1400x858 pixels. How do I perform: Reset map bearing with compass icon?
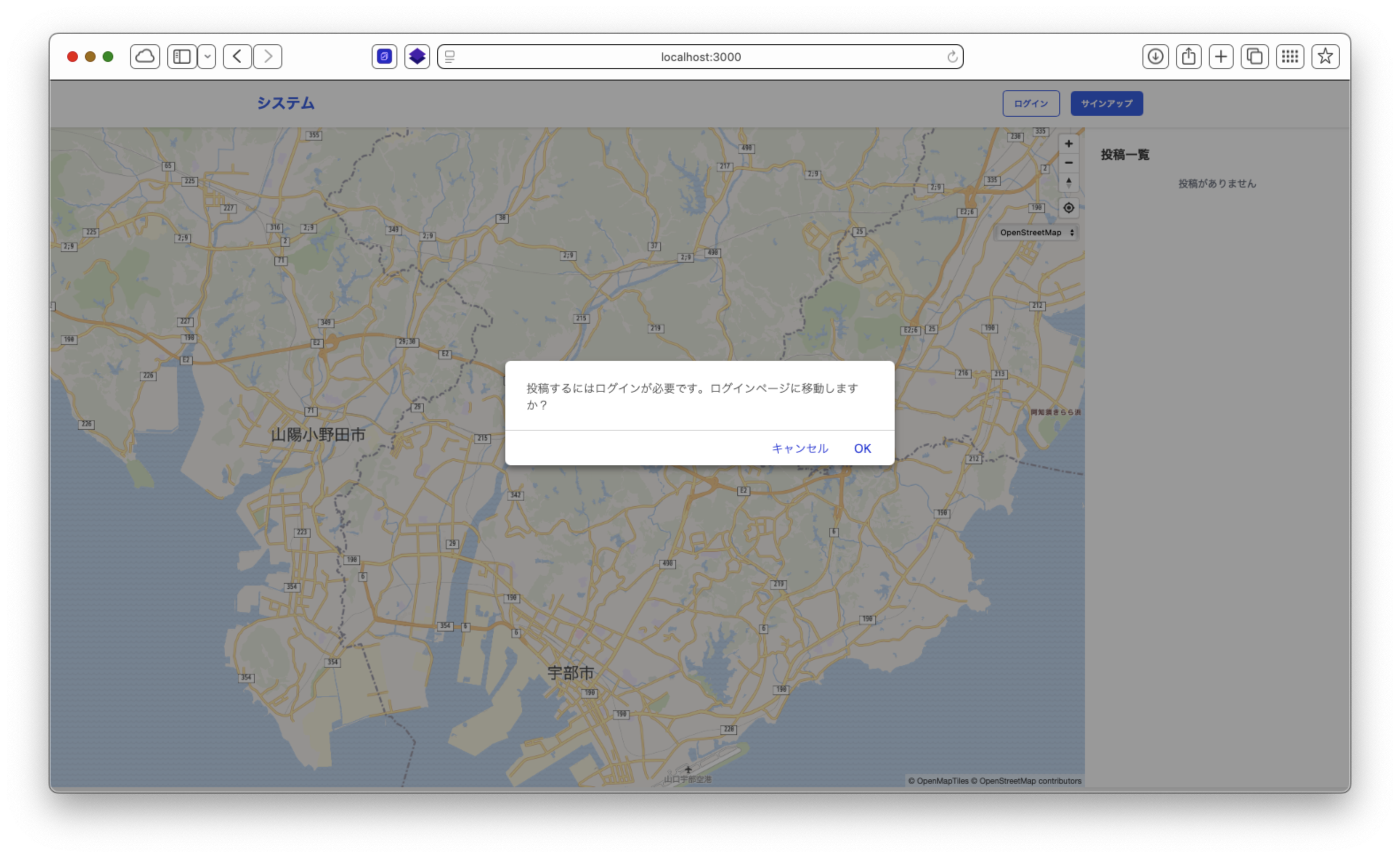(x=1068, y=182)
